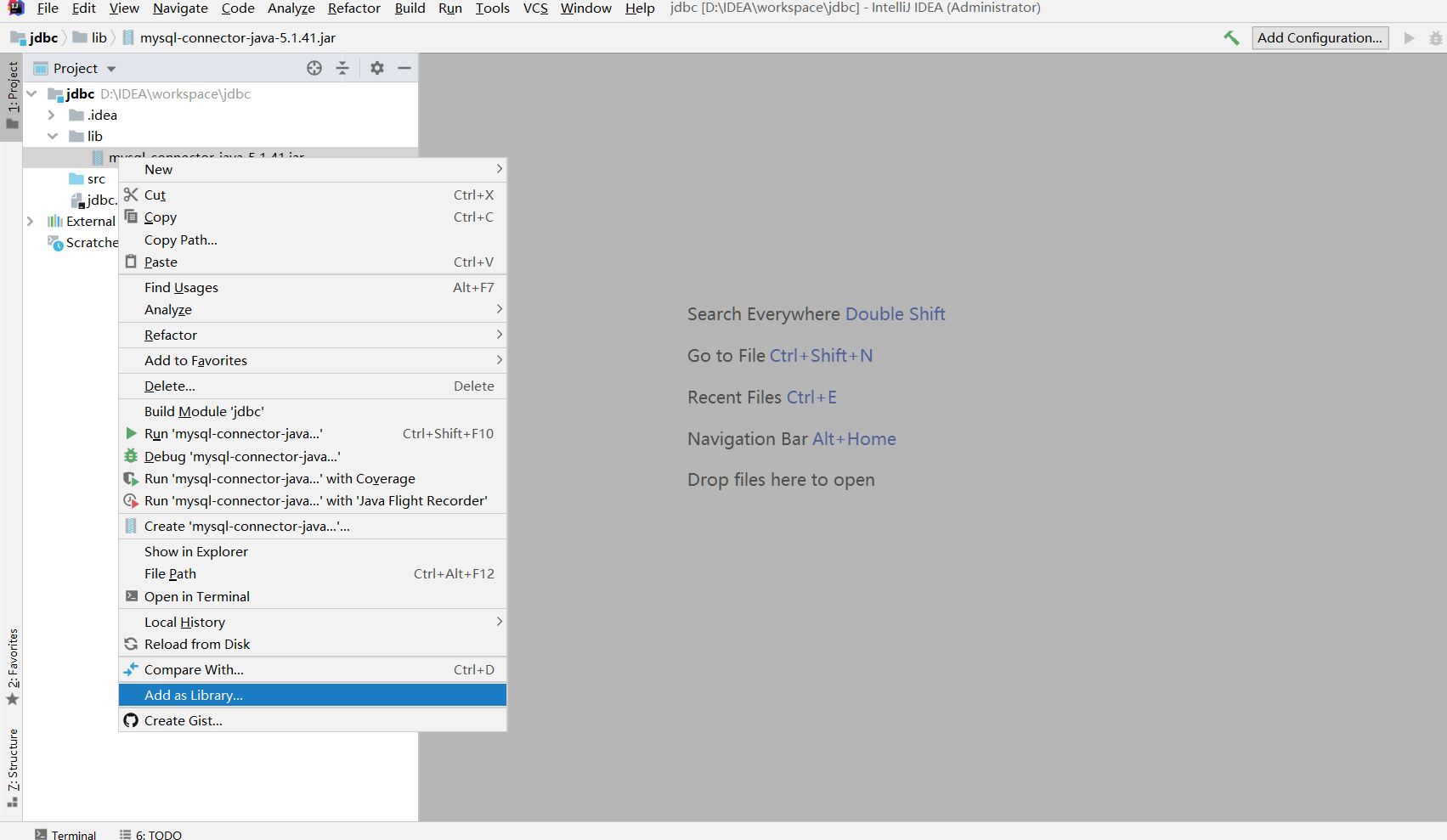The width and height of the screenshot is (1447, 840).
Task: Expand the Refactor submenu arrow in context menu
Action: (499, 335)
